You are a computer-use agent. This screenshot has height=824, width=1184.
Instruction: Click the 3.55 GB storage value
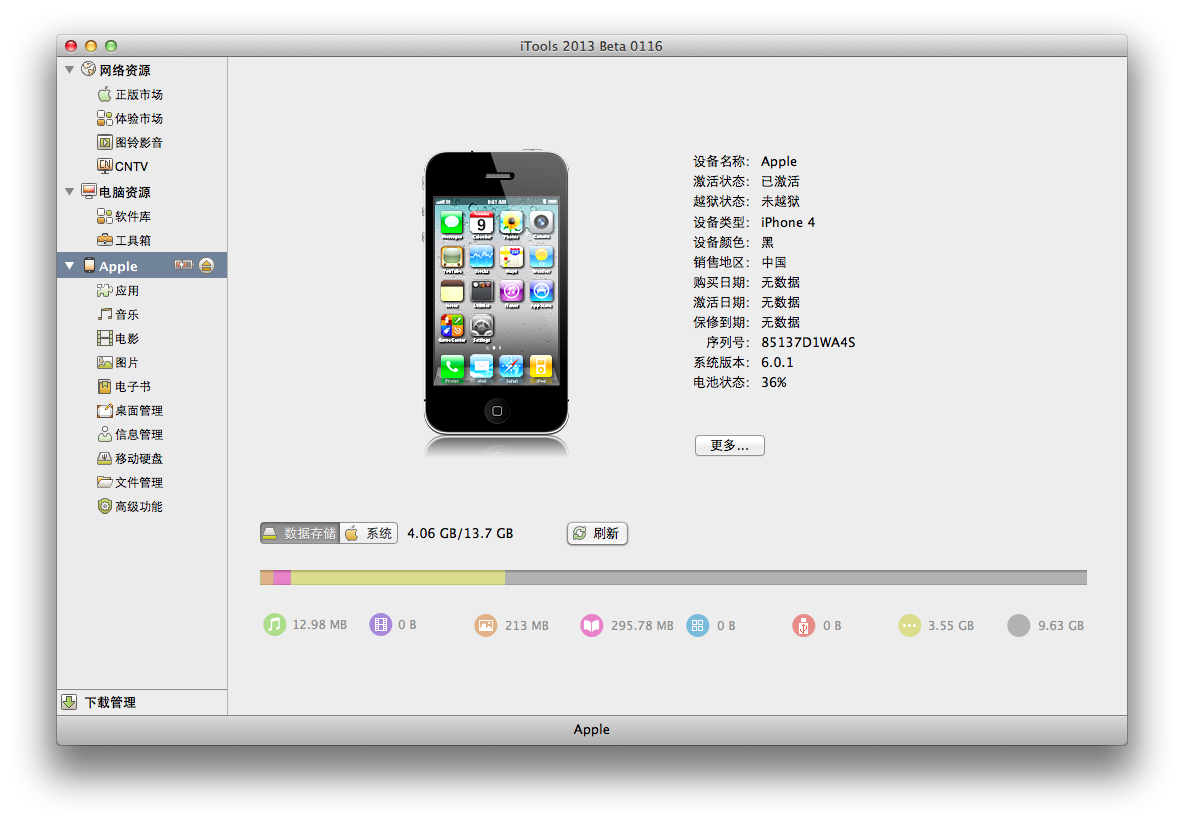point(951,625)
